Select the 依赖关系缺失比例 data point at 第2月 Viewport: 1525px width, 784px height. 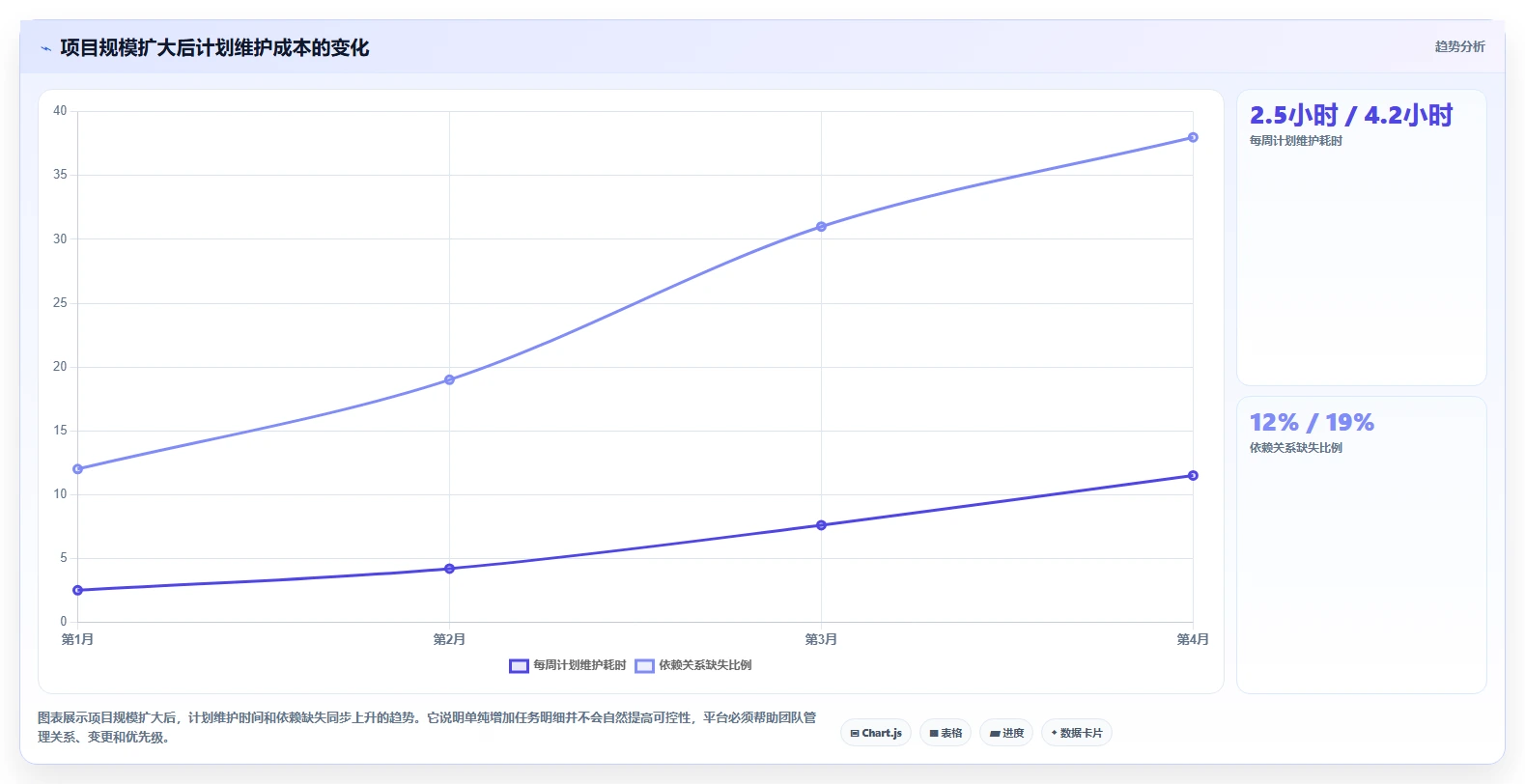(449, 379)
